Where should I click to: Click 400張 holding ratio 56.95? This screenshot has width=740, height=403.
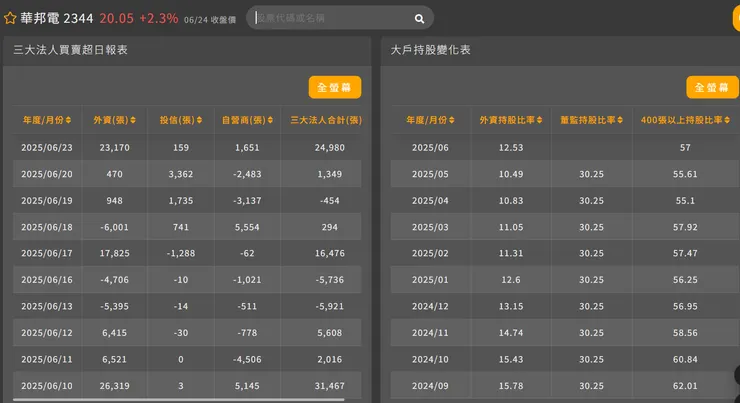coord(685,306)
